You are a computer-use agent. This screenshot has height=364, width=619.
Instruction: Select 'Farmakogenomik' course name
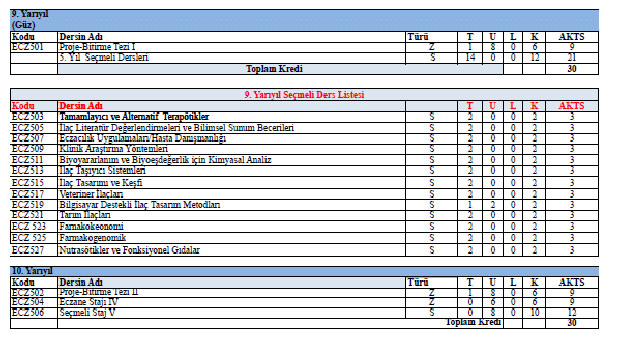point(92,238)
